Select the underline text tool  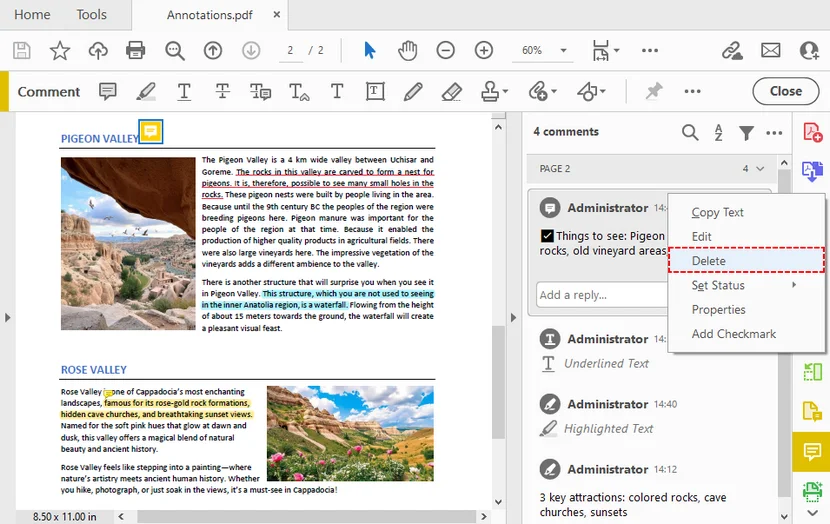(184, 92)
